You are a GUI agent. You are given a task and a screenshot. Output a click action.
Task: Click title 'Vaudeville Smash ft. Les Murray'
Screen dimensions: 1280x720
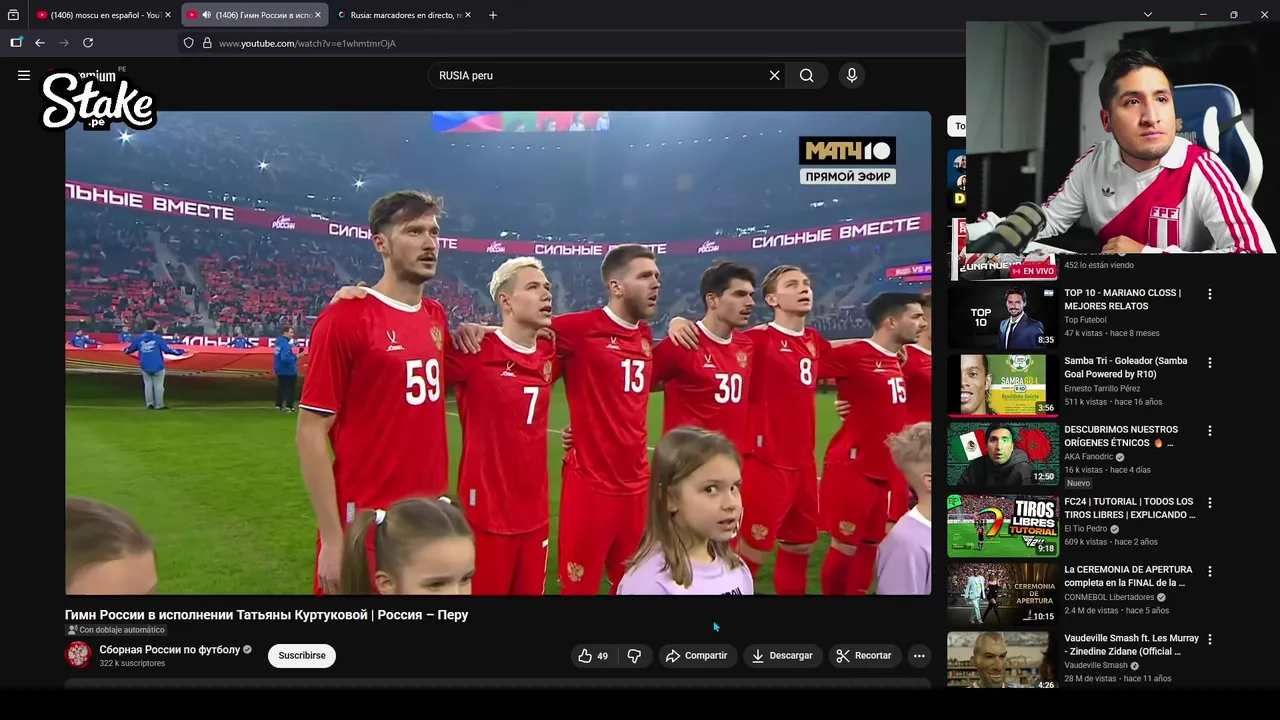pos(1131,644)
